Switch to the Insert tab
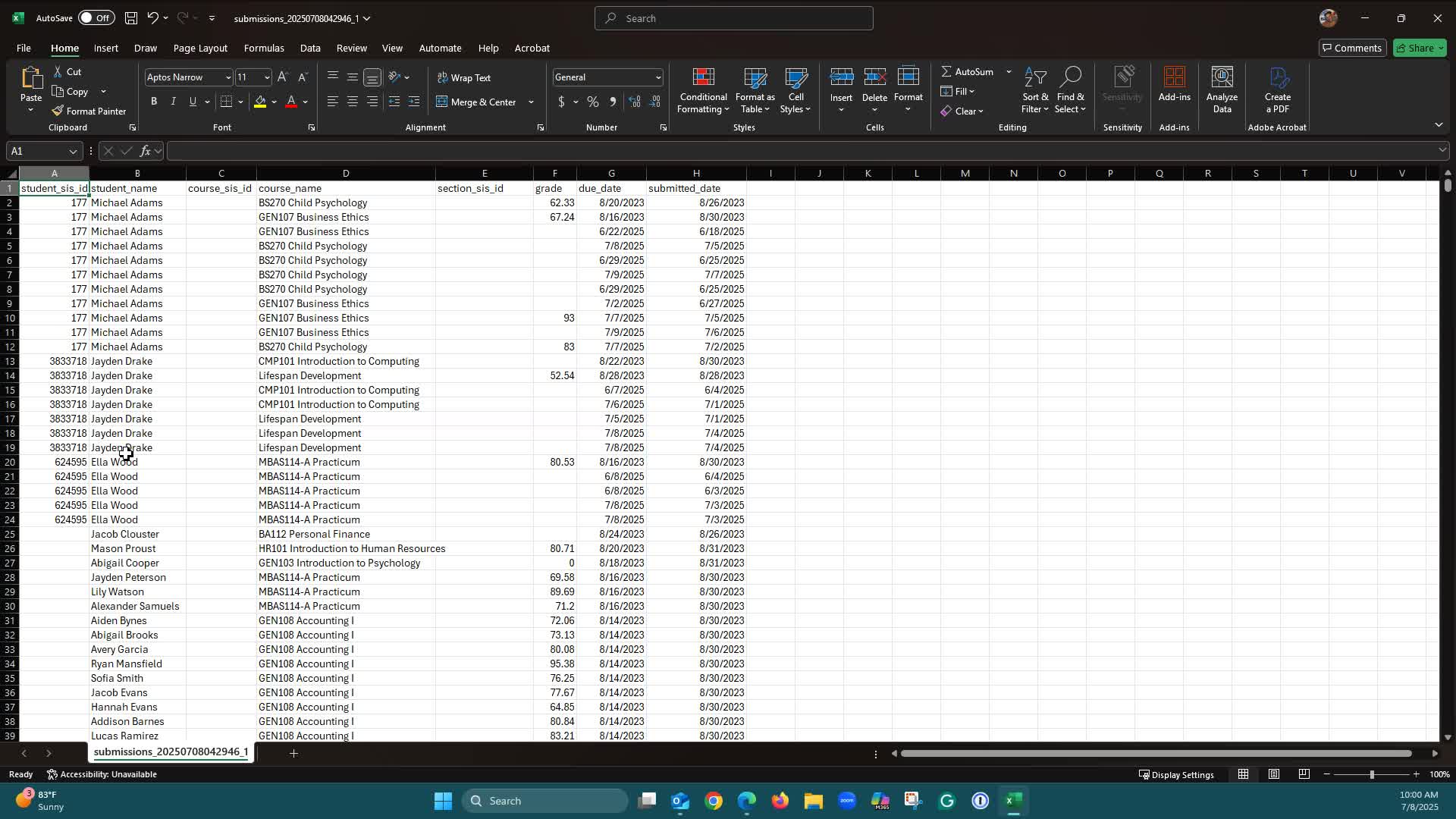Image resolution: width=1456 pixels, height=819 pixels. point(106,48)
